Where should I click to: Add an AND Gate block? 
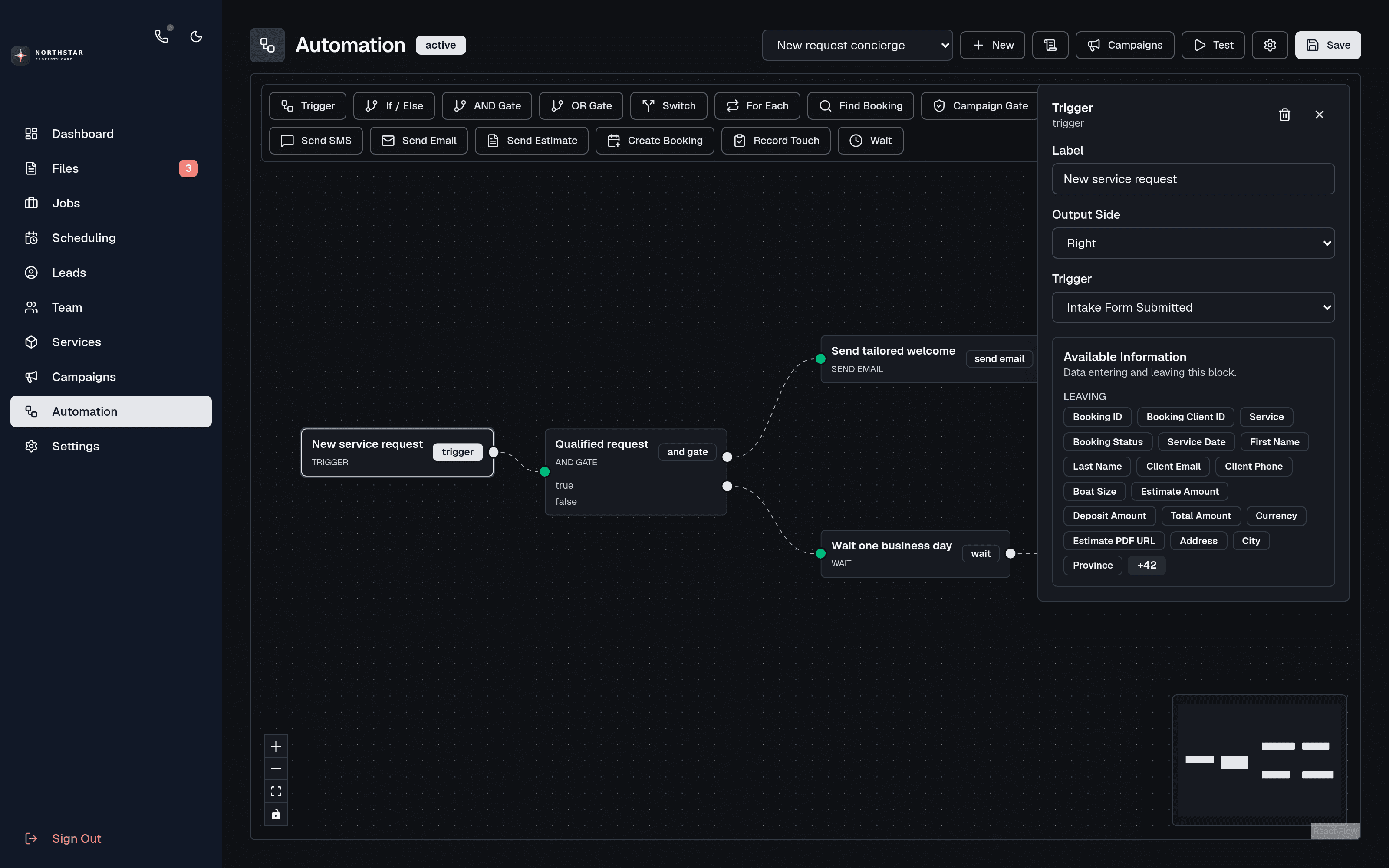click(x=487, y=105)
